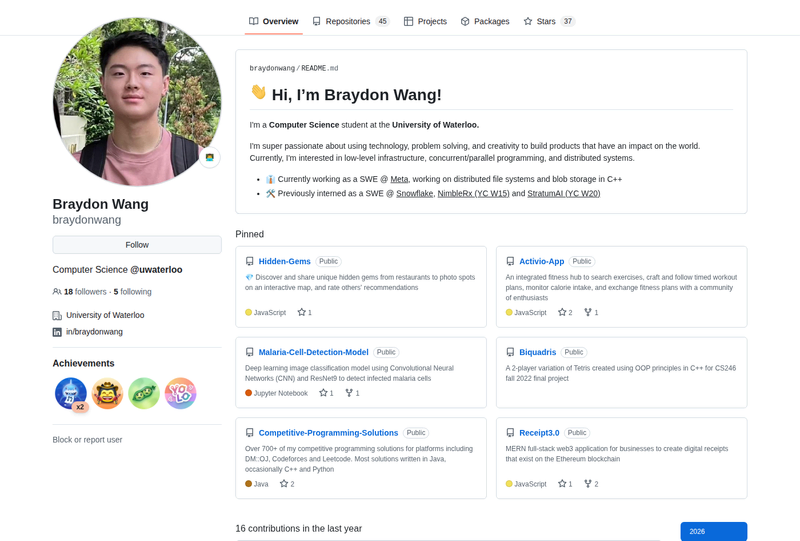Viewport: 800px width, 541px height.
Task: Click the Java brown language dot
Action: [x=248, y=484]
